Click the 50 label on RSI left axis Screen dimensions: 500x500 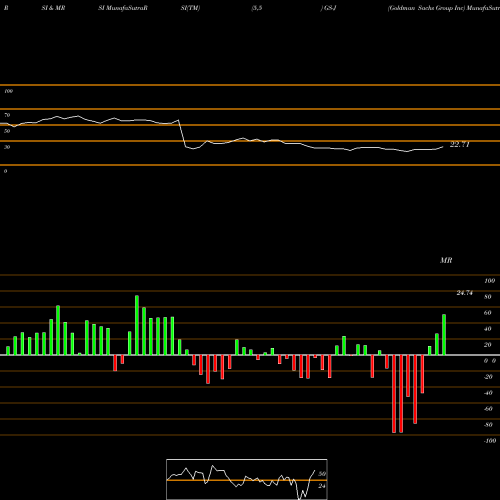tap(7, 131)
